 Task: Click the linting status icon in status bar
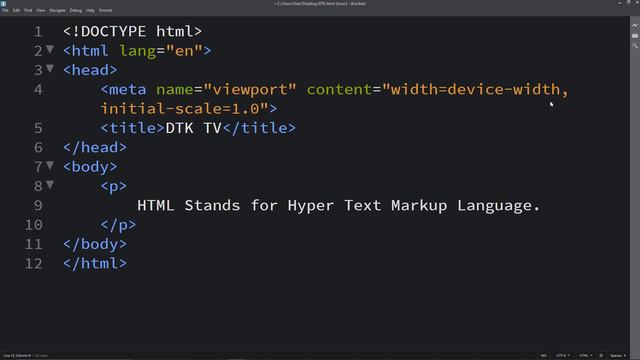[x=601, y=356]
